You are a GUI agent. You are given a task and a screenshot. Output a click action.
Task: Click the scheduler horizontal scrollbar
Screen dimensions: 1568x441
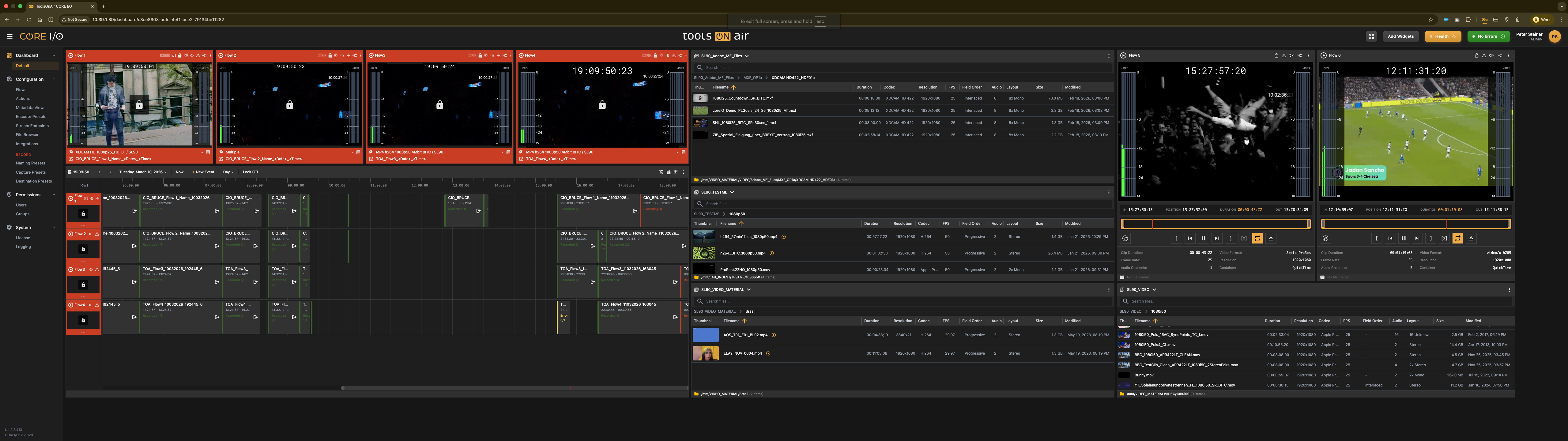coord(514,387)
